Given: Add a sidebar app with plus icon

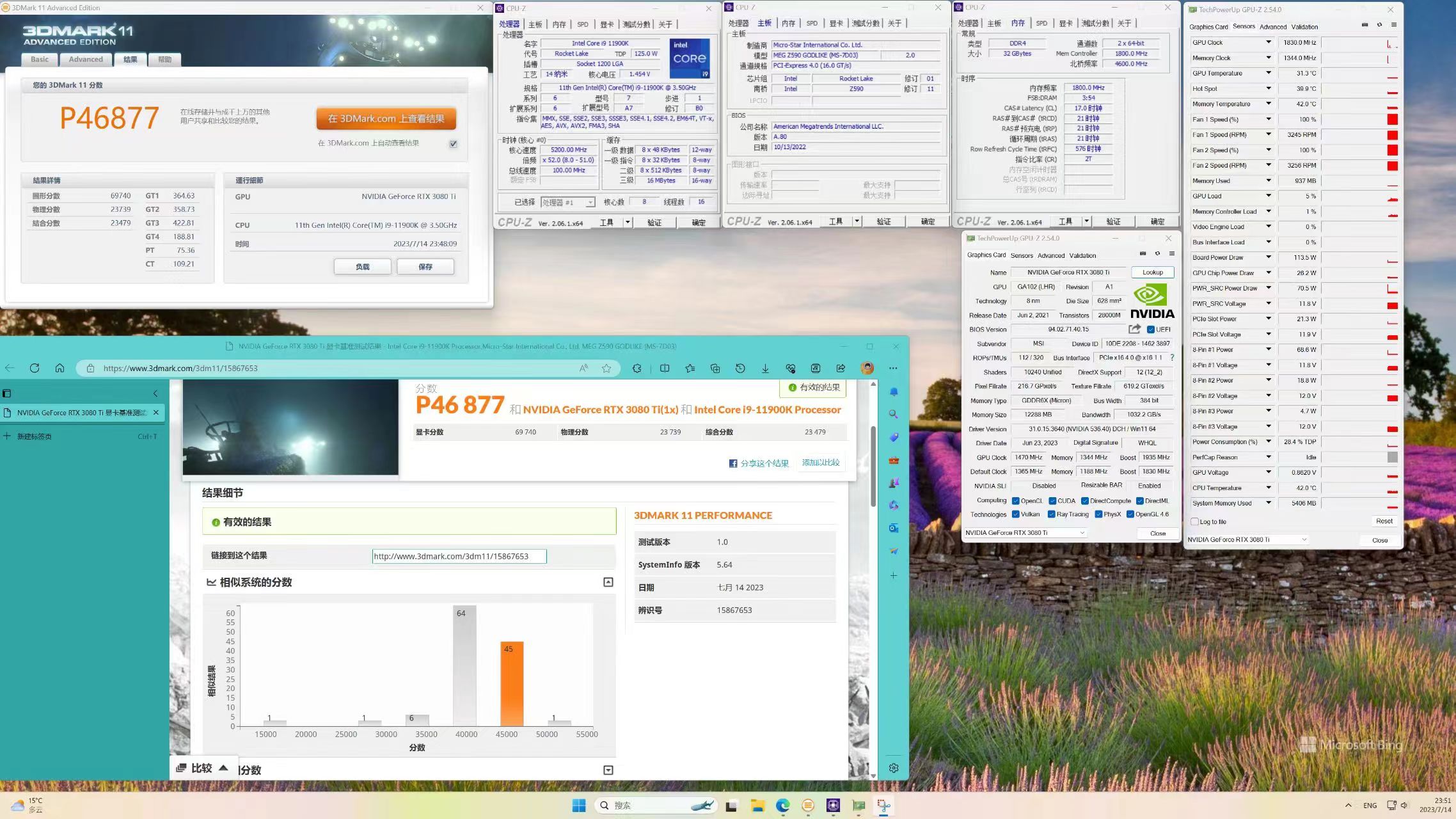Looking at the screenshot, I should [x=894, y=575].
